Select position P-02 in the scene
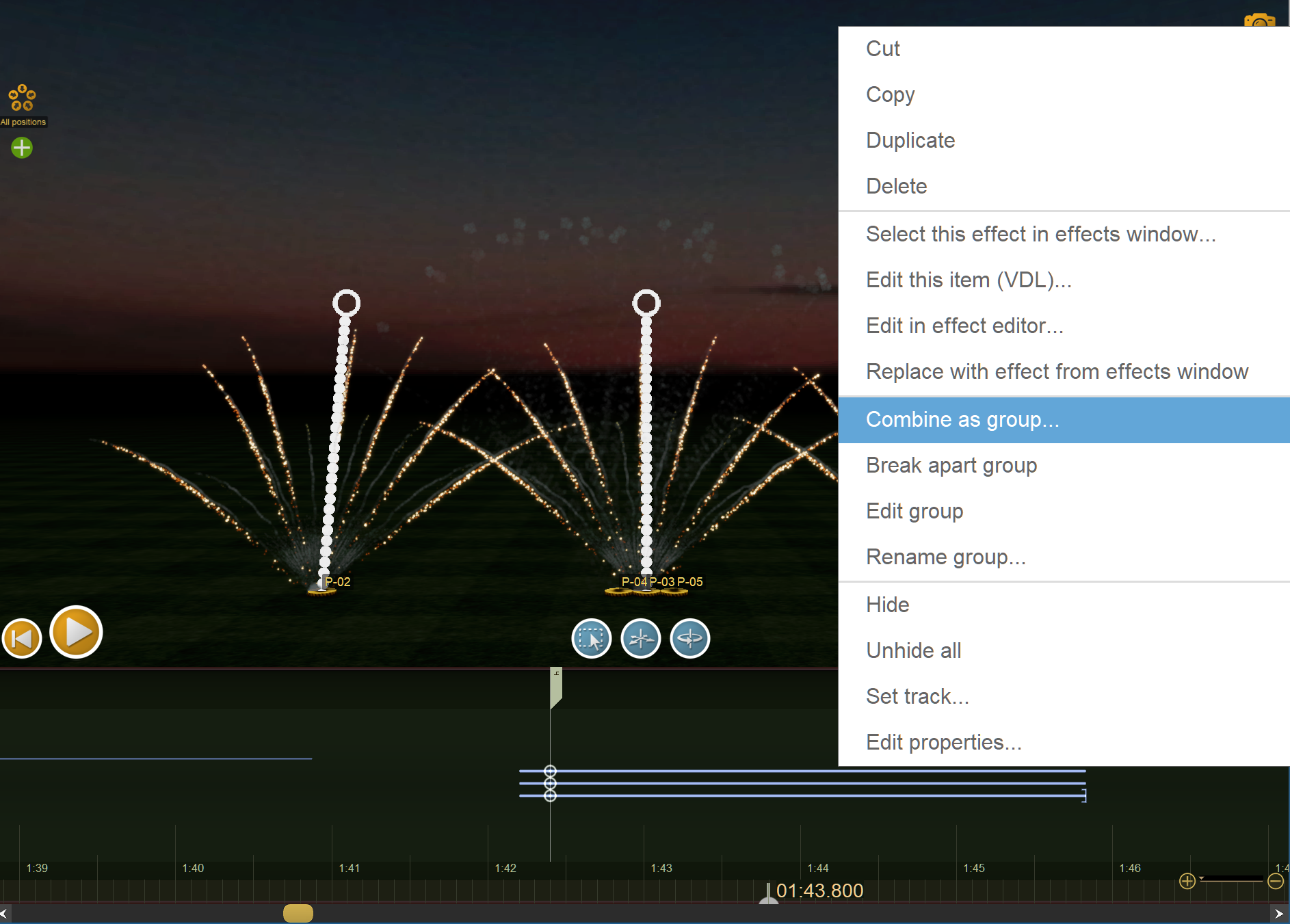 coord(337,582)
